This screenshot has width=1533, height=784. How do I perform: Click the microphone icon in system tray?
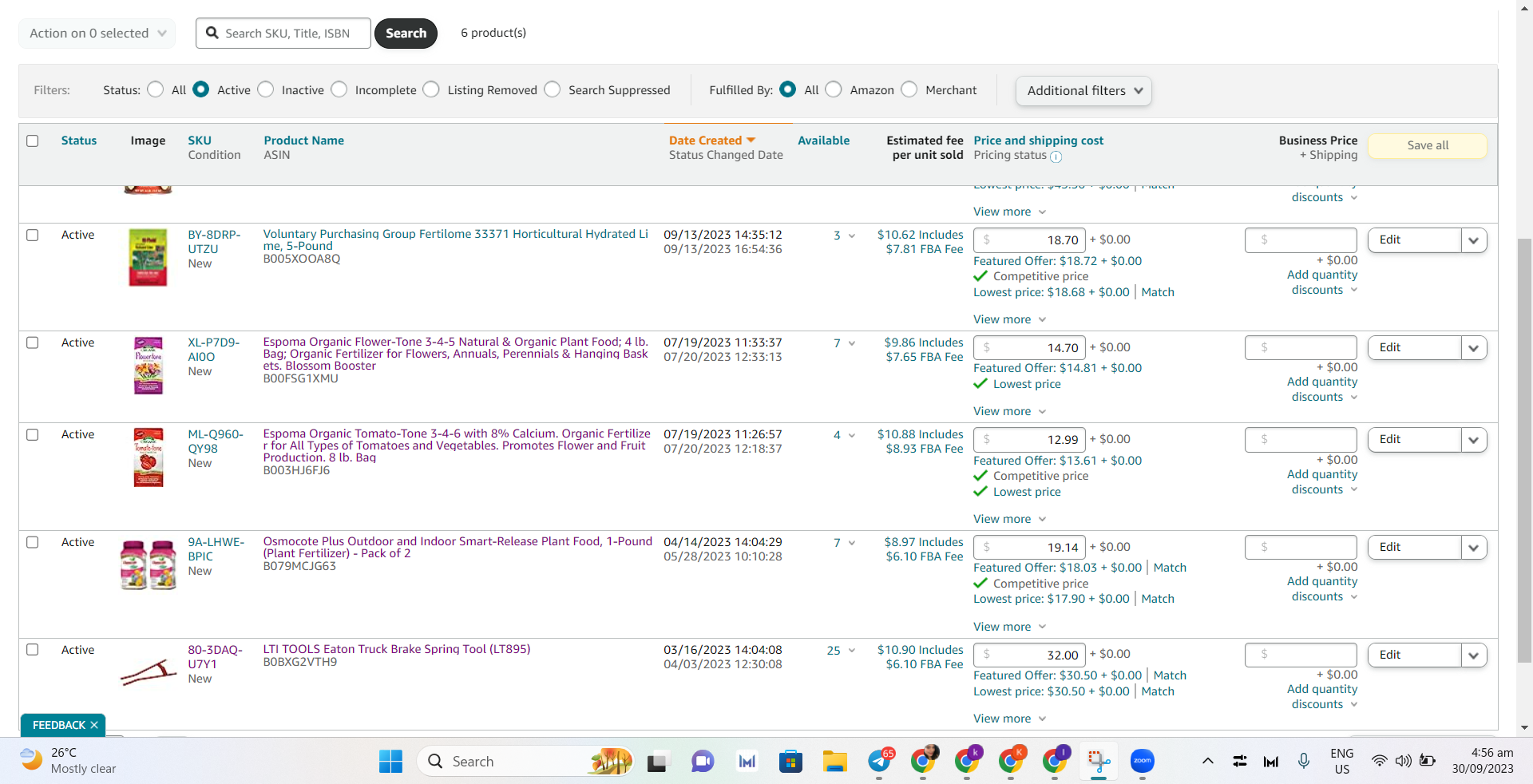[x=1304, y=761]
